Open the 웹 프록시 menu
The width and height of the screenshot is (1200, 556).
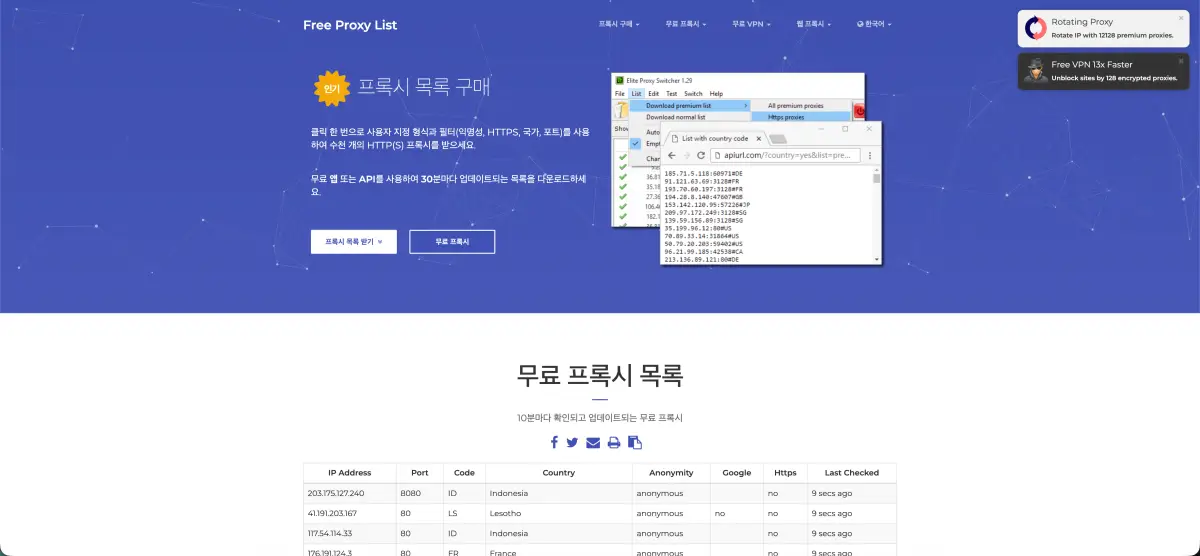click(x=816, y=24)
